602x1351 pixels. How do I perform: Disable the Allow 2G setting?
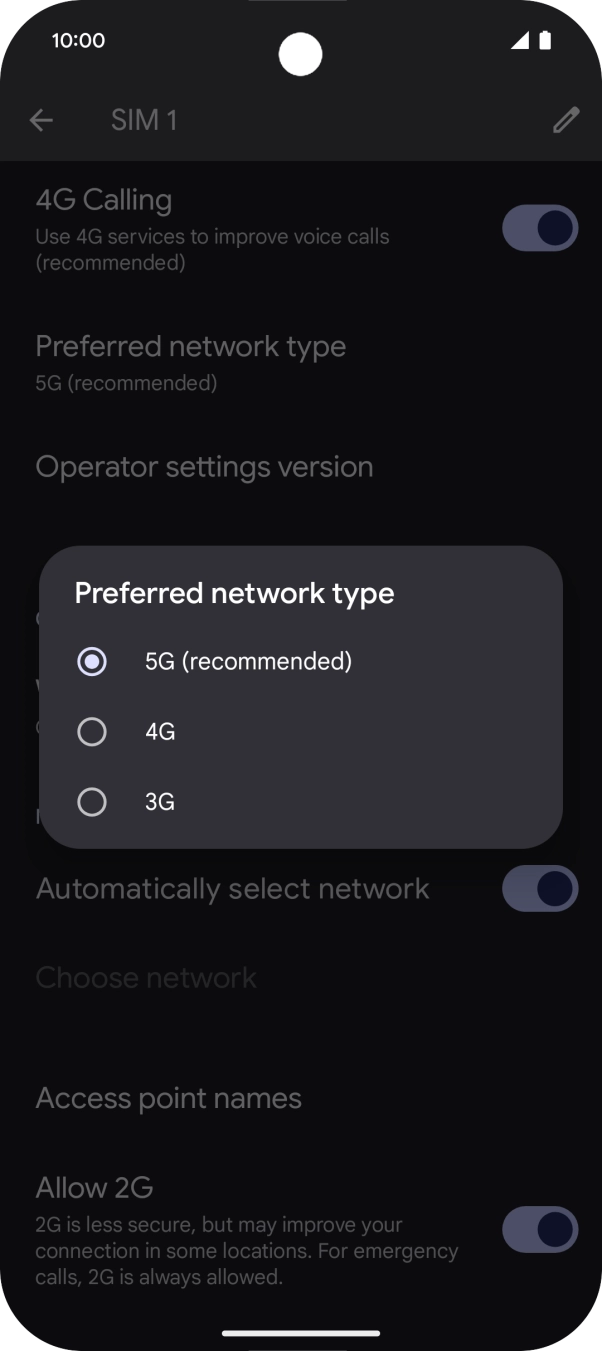coord(540,1230)
